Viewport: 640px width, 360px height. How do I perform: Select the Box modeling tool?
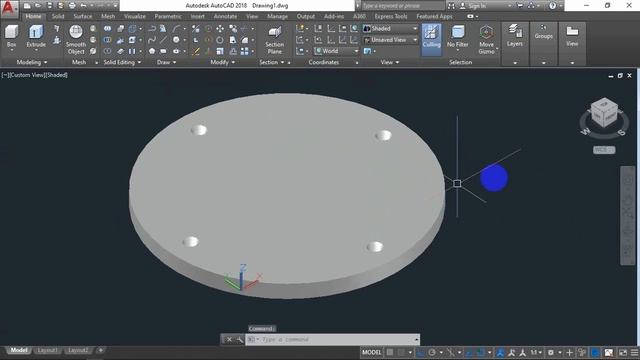tap(11, 36)
